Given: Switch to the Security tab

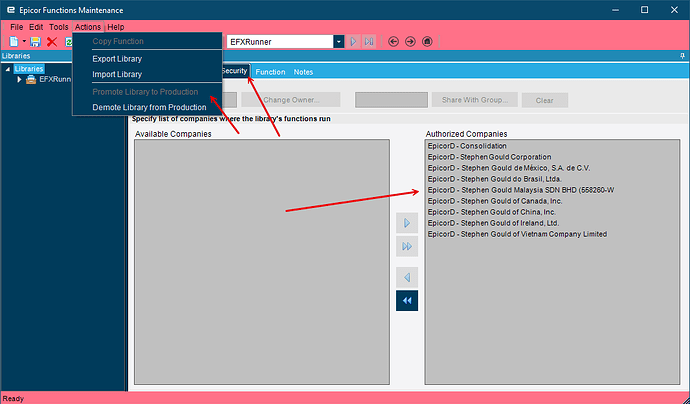Looking at the screenshot, I should [234, 71].
